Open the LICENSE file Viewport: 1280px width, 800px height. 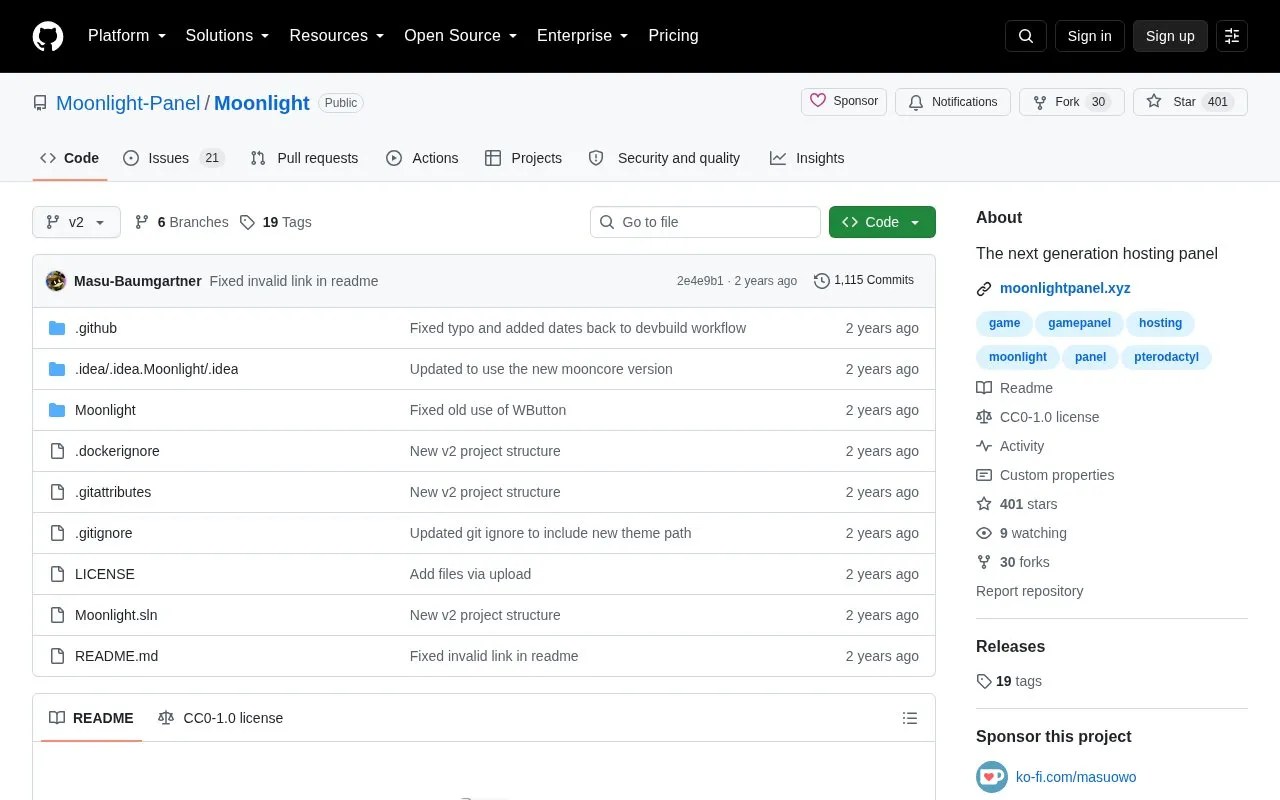(x=105, y=574)
